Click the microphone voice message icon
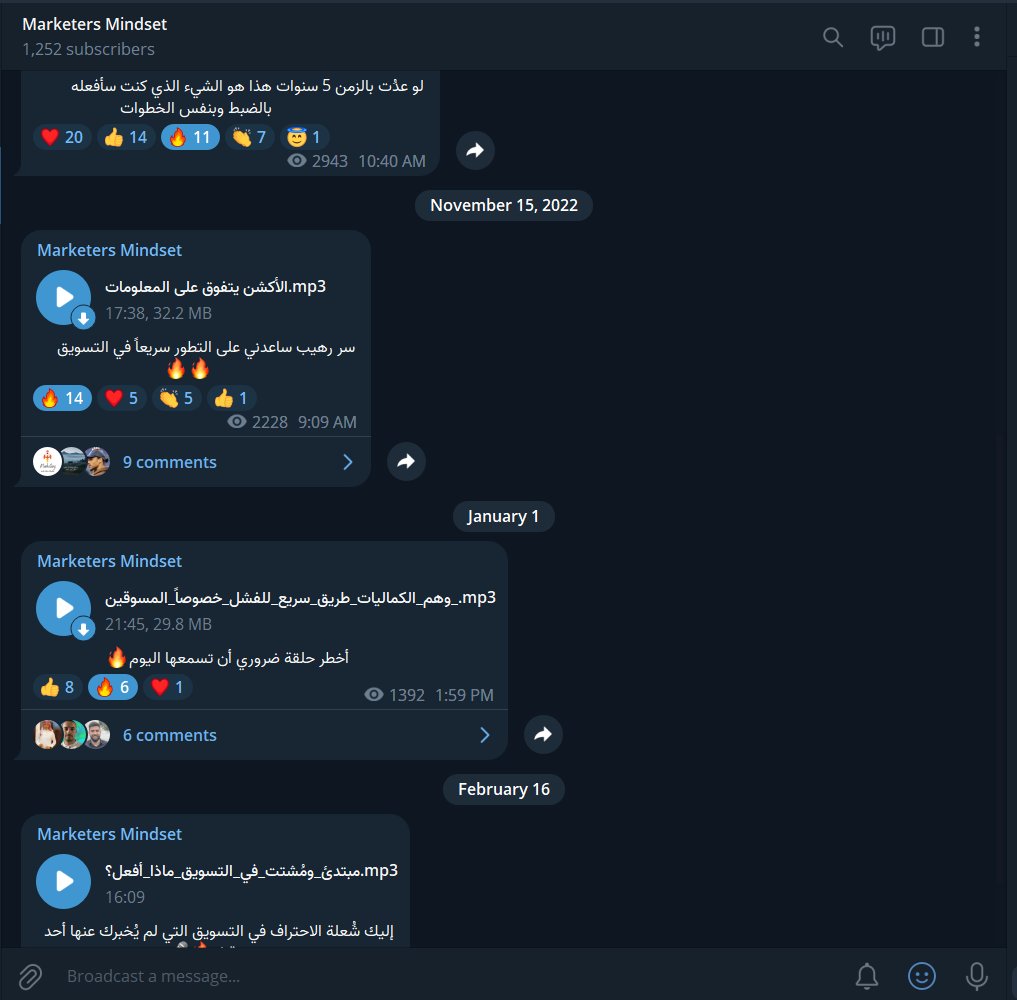Viewport: 1017px width, 1000px height. 976,976
